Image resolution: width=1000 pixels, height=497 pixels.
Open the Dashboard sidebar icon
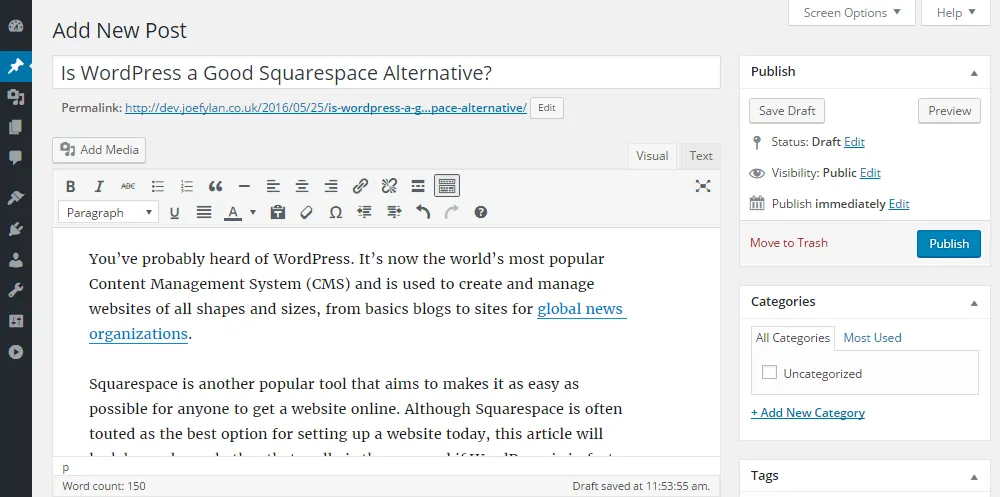[16, 26]
